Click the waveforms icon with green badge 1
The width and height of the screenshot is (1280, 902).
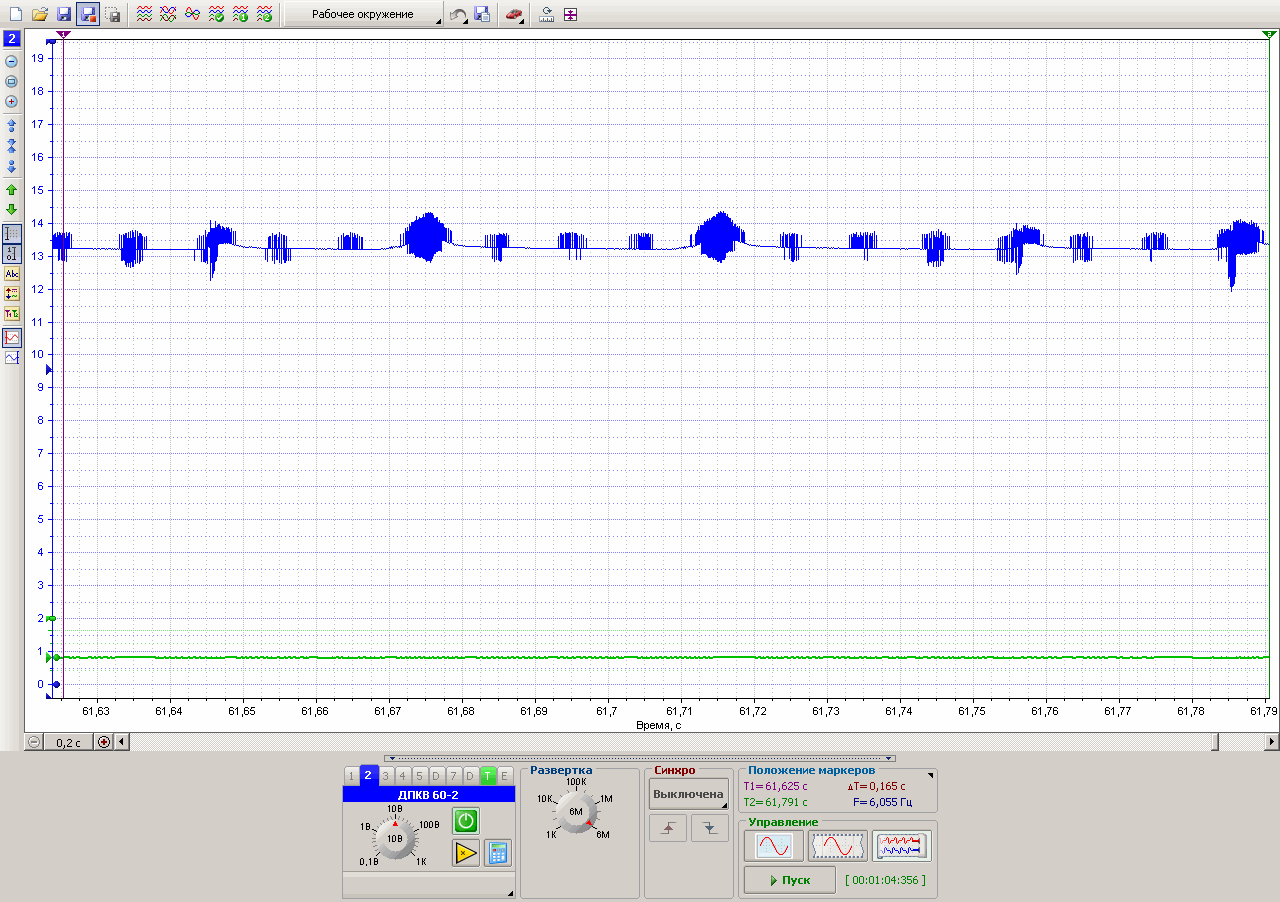click(x=241, y=14)
